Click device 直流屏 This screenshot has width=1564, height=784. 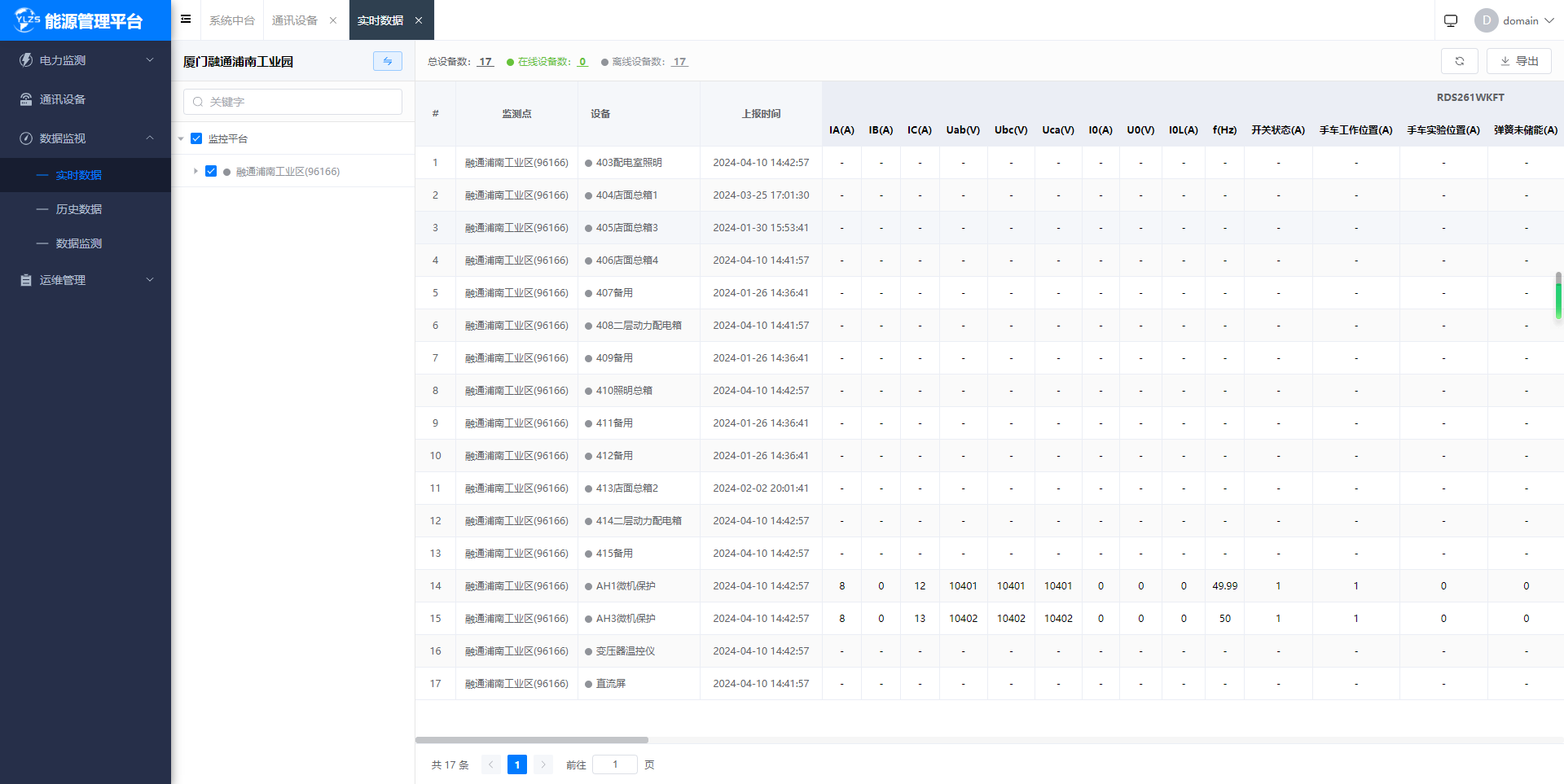point(611,684)
